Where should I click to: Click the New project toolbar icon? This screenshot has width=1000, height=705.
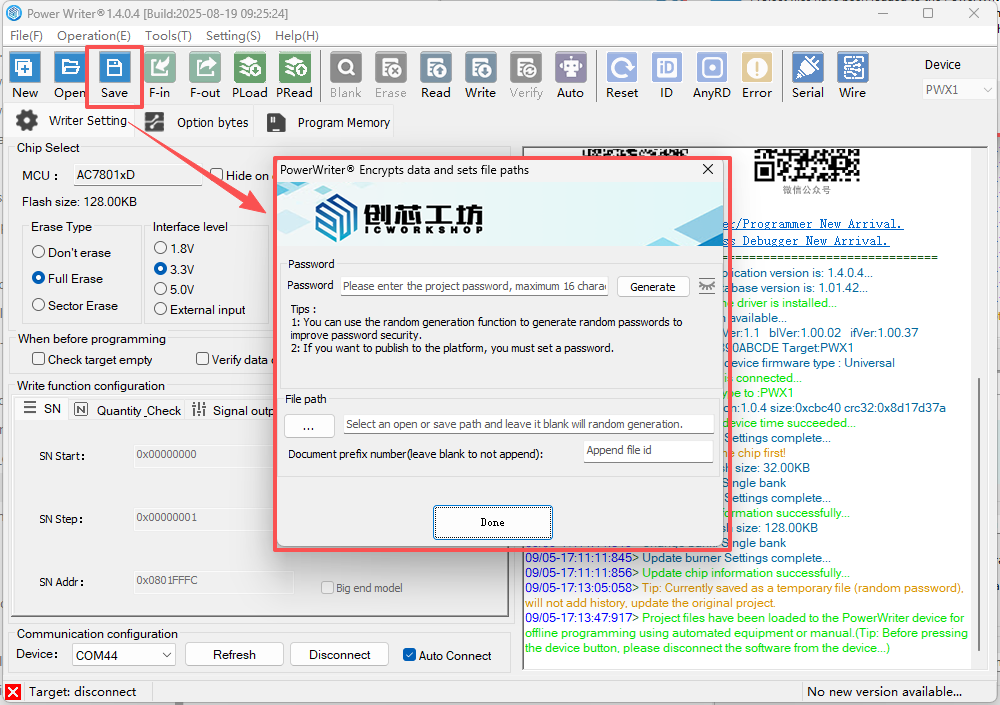click(25, 67)
